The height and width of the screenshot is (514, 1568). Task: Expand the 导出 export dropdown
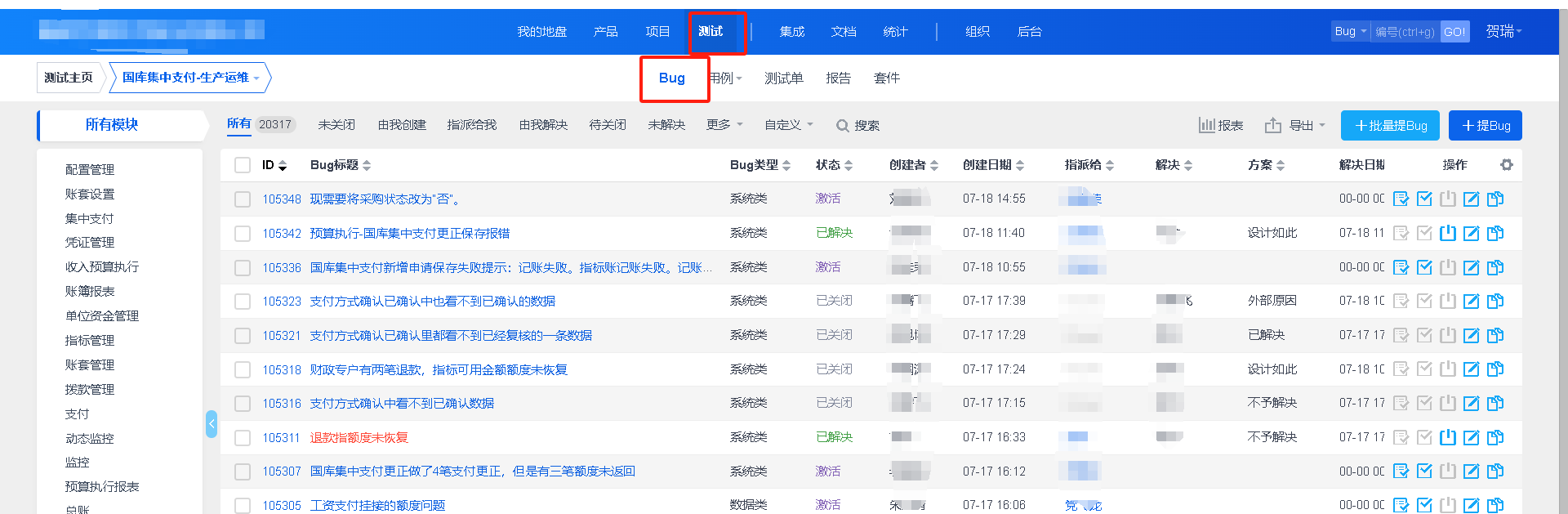click(1295, 126)
